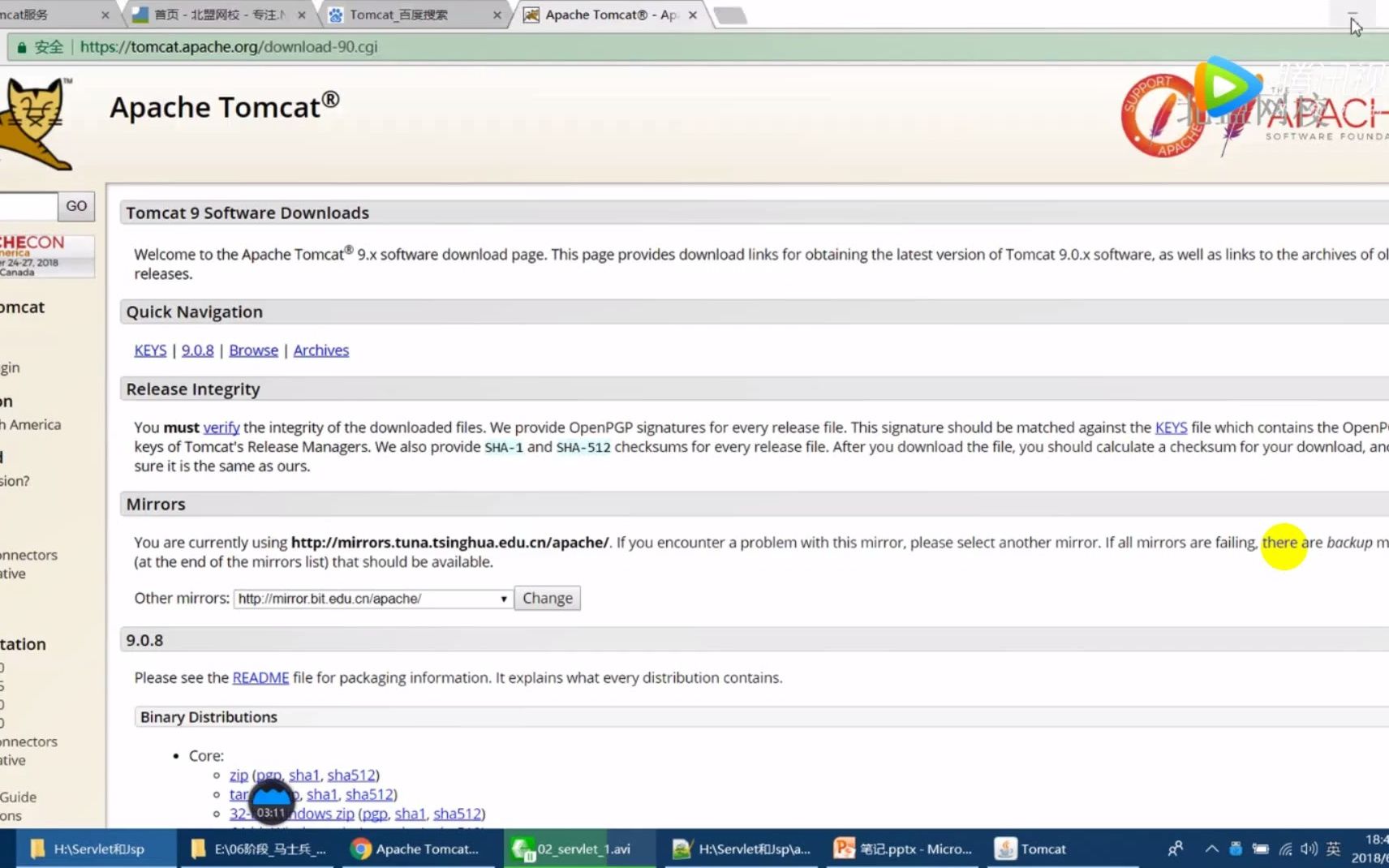Click the Mirrors section heading

tap(156, 505)
